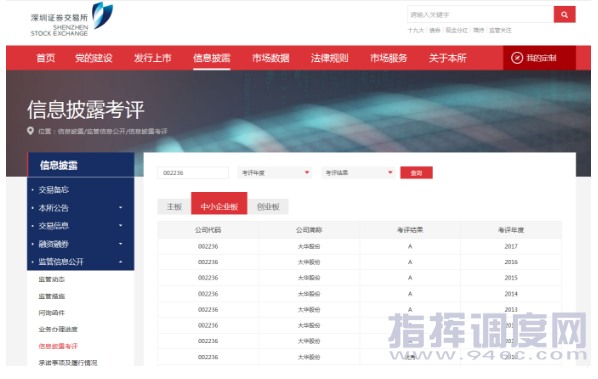
Task: Click the location pin icon in breadcrumb
Action: tap(31, 131)
